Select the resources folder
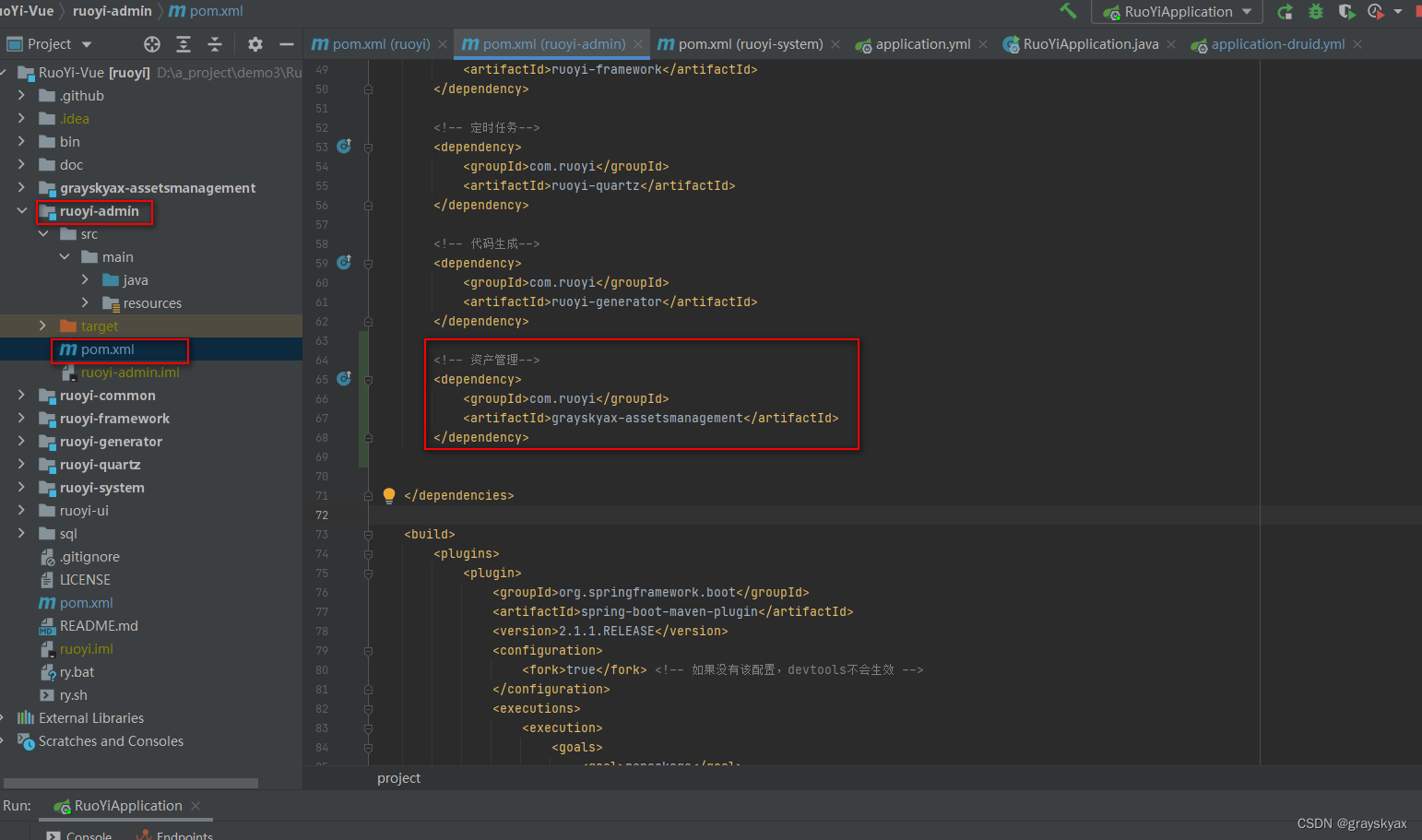The image size is (1422, 840). [x=151, y=303]
